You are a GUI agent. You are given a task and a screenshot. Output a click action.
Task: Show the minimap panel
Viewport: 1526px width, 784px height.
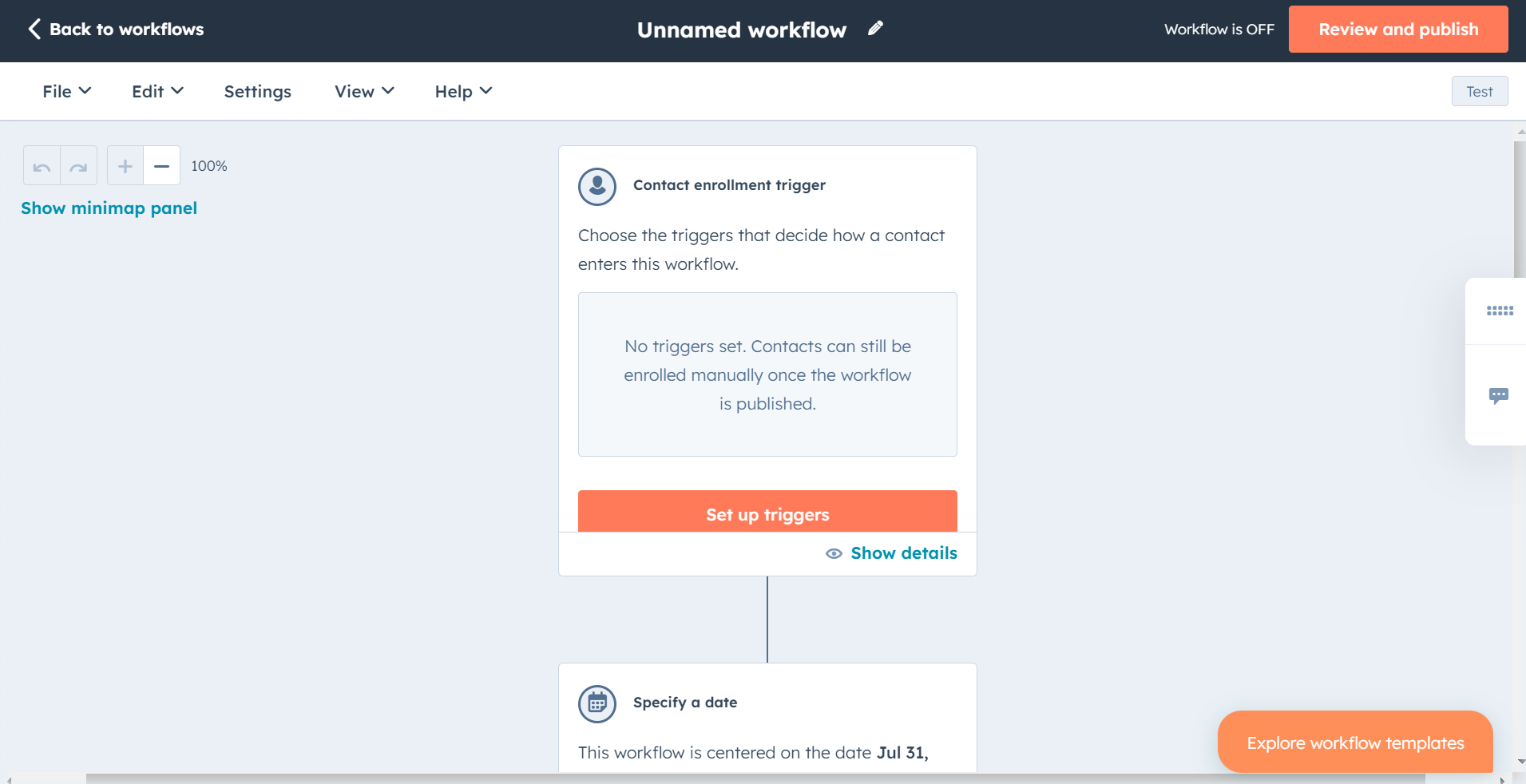click(109, 208)
